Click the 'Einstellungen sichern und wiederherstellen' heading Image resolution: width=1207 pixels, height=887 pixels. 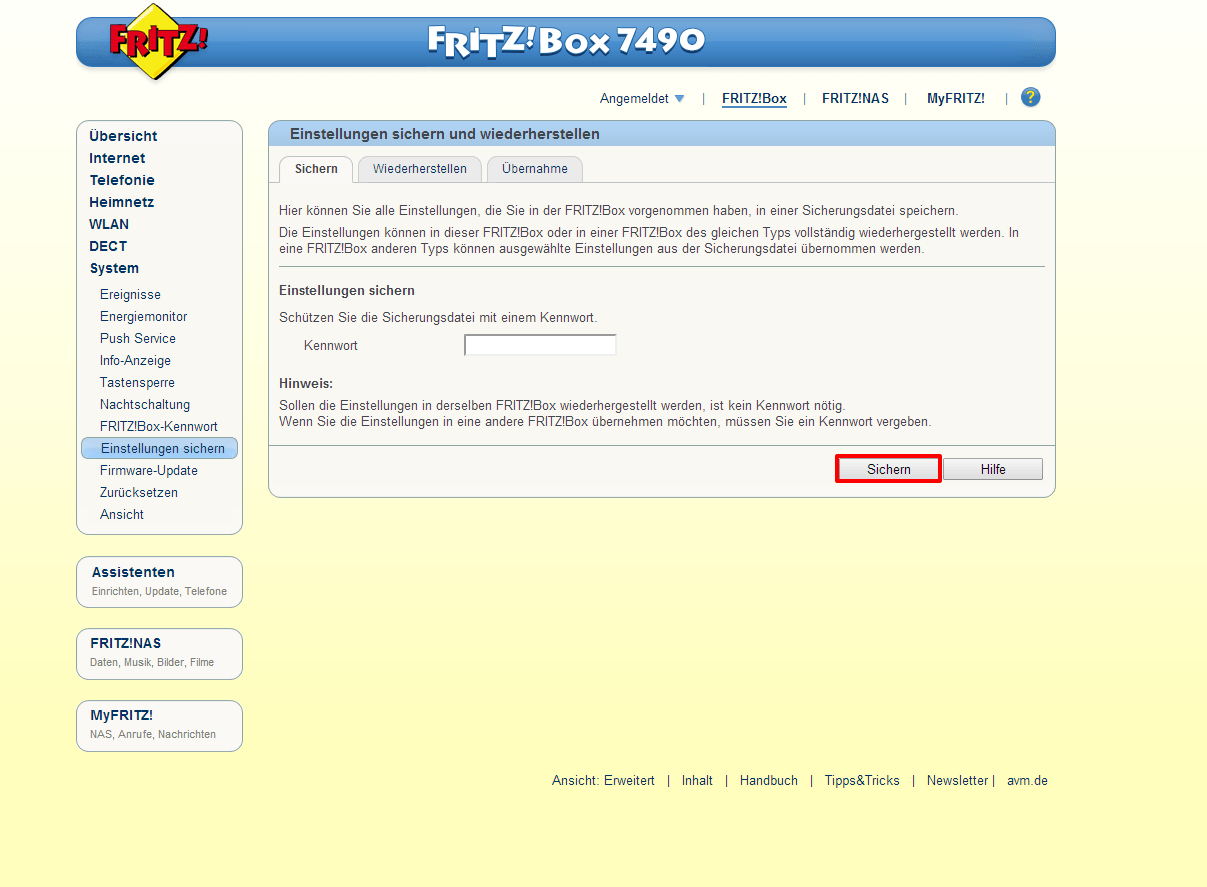pos(445,134)
